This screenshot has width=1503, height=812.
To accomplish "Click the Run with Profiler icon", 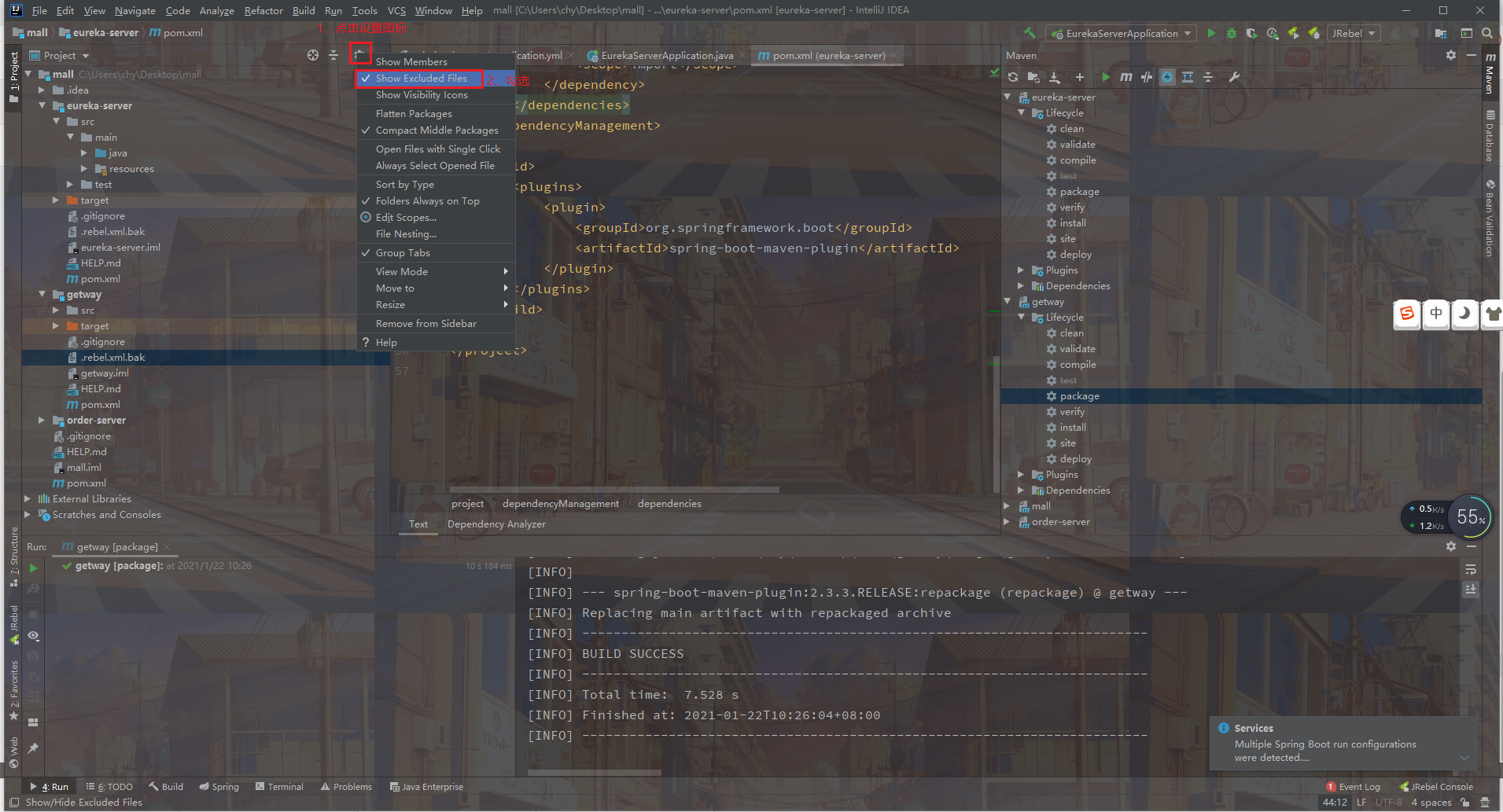I will 1273,33.
